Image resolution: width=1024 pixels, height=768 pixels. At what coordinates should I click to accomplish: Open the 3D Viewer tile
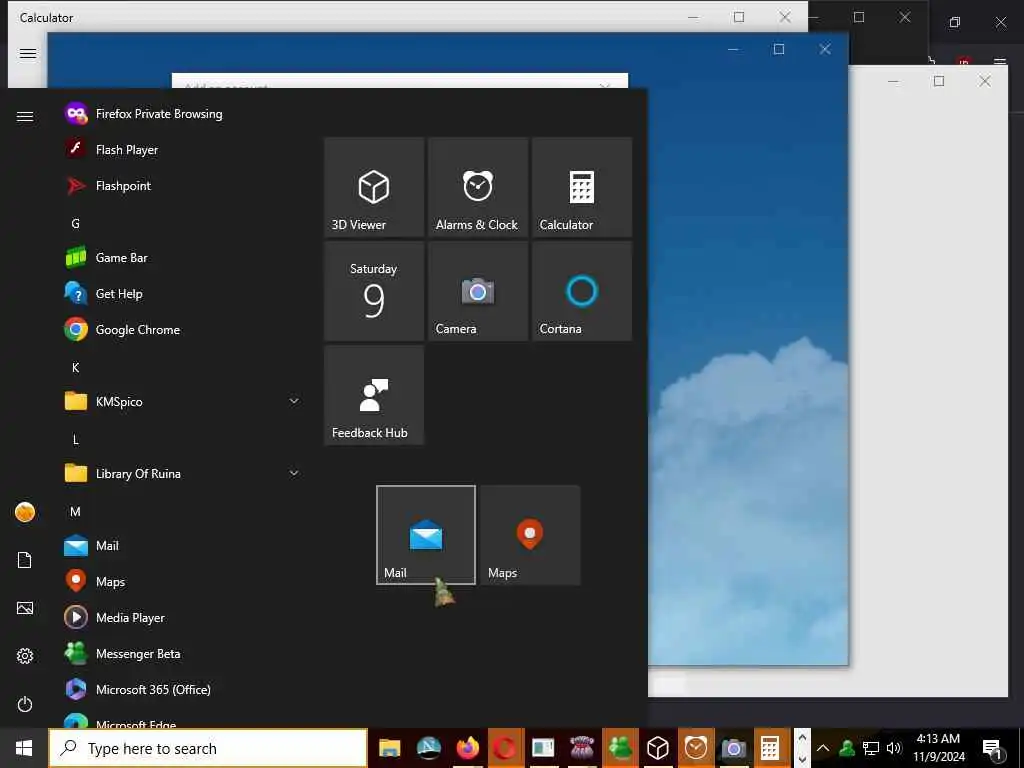[374, 187]
